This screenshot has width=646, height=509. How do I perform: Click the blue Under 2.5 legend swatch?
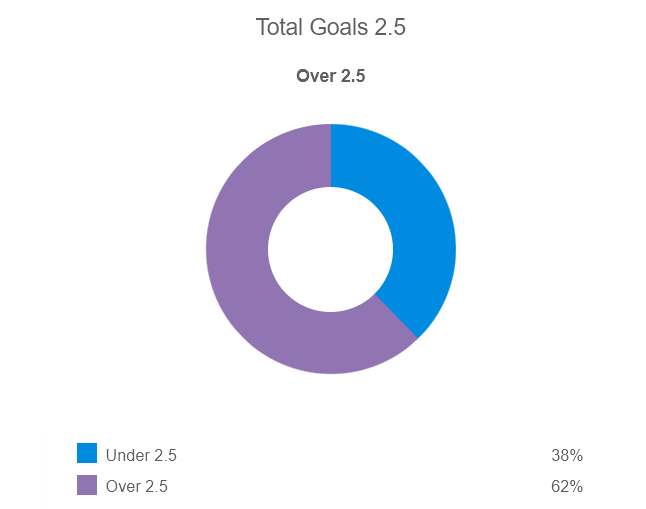[87, 454]
